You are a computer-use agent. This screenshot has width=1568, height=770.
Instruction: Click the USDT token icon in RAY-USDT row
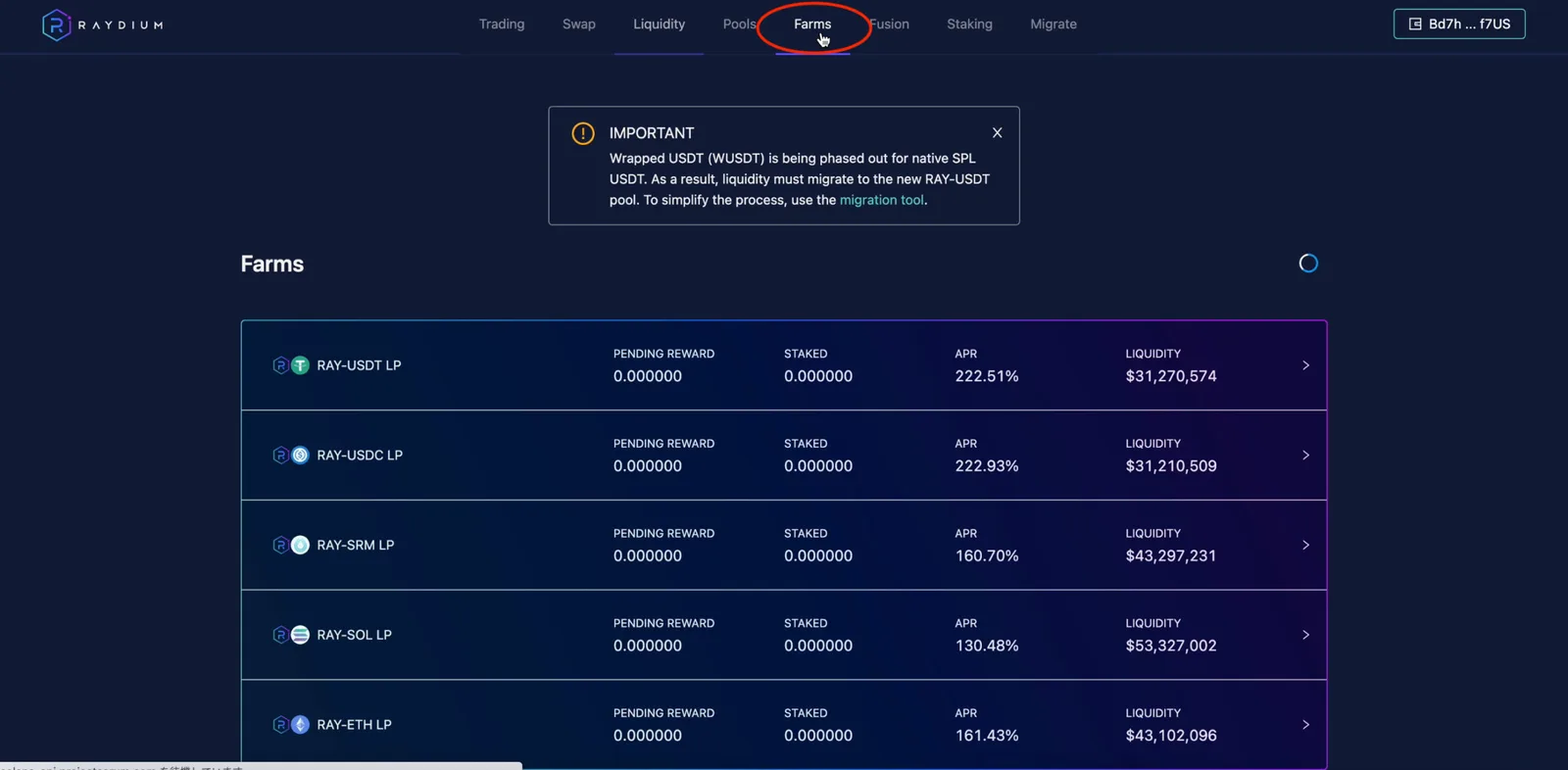300,365
